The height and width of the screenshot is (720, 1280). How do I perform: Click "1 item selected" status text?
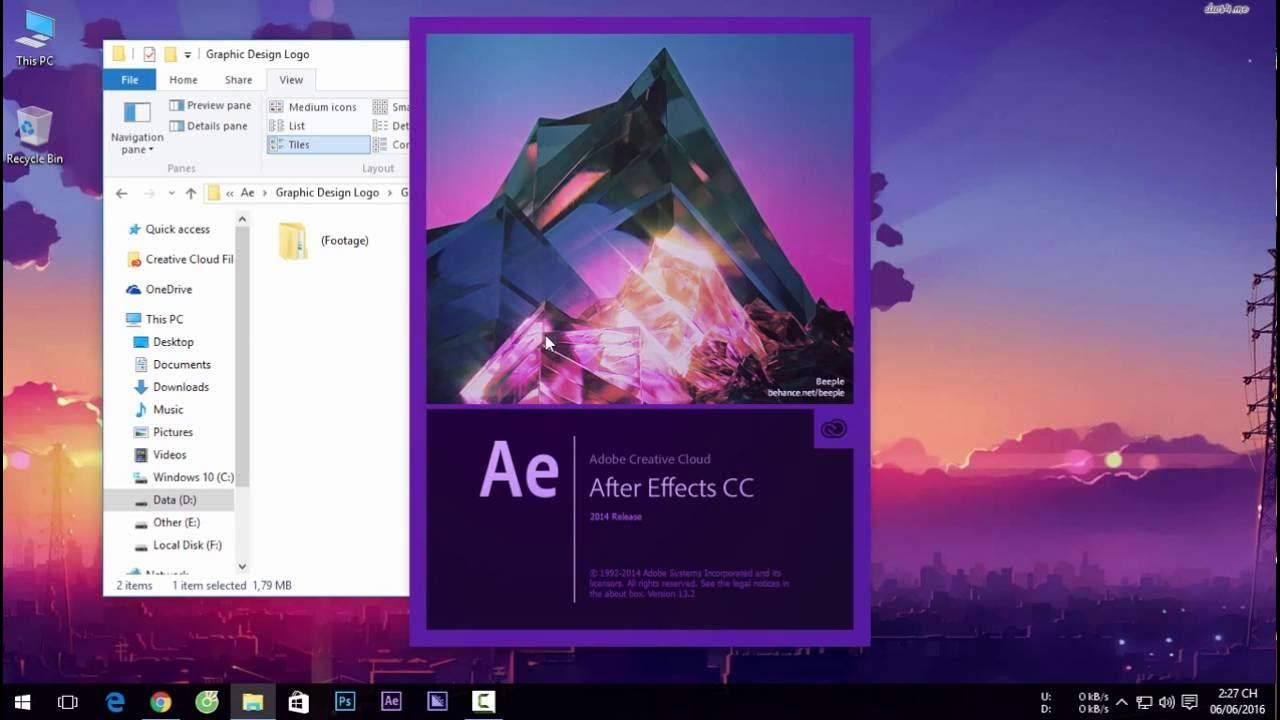point(209,586)
